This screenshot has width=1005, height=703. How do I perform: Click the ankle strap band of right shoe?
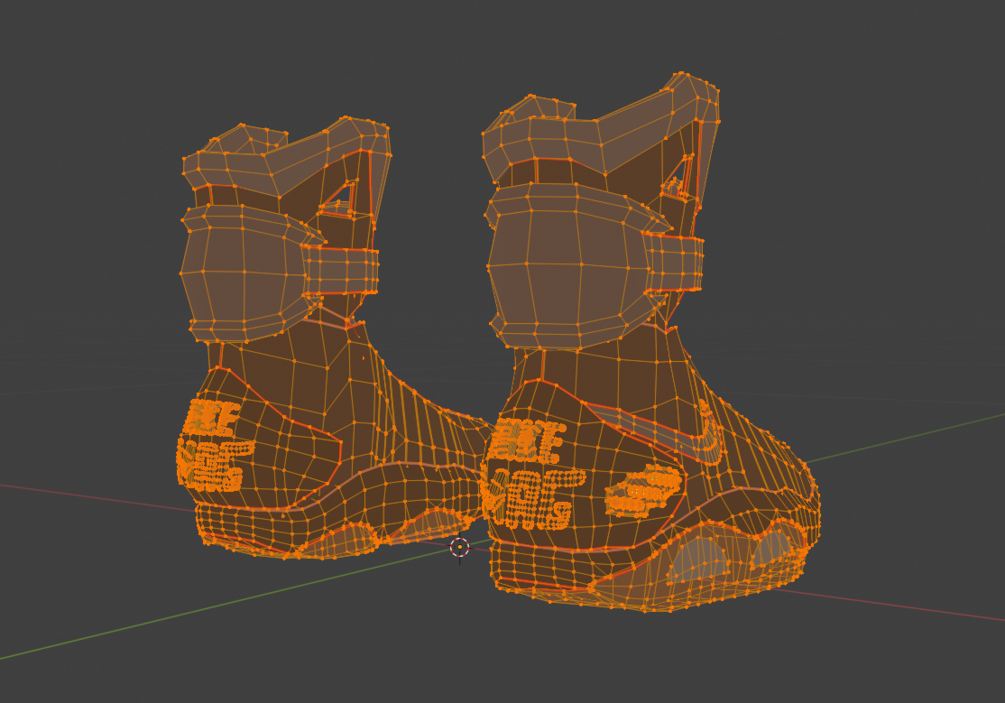(675, 263)
